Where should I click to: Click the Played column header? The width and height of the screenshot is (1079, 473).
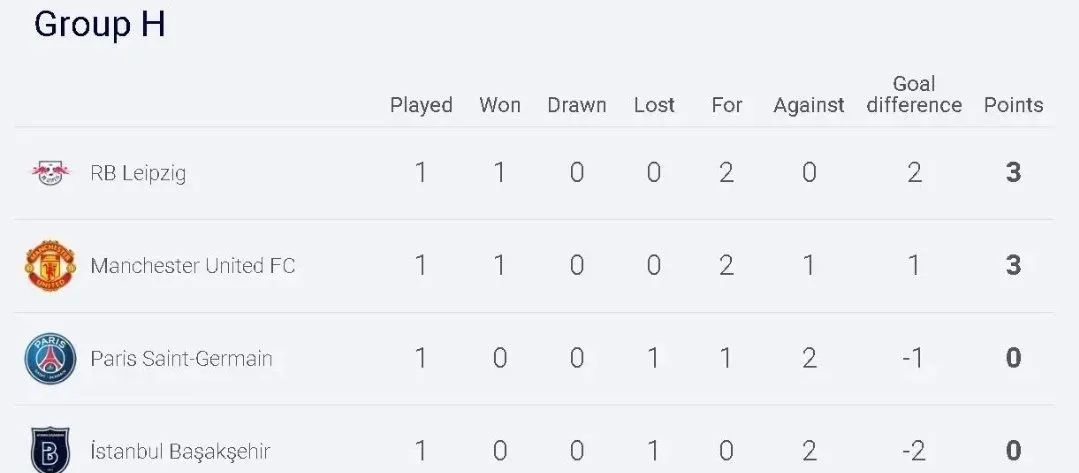421,105
